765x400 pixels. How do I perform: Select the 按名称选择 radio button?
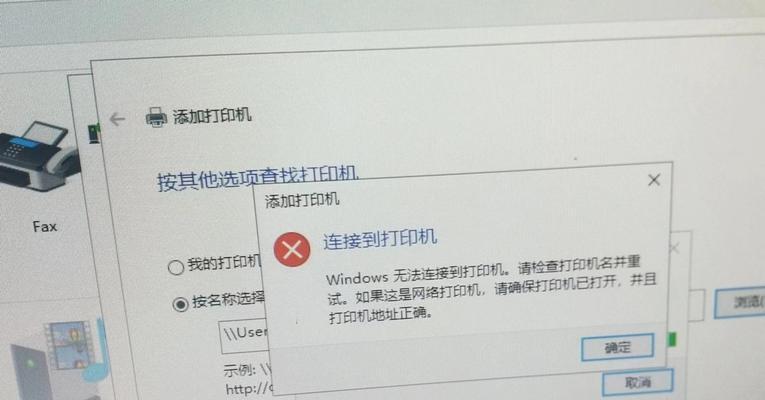click(181, 304)
